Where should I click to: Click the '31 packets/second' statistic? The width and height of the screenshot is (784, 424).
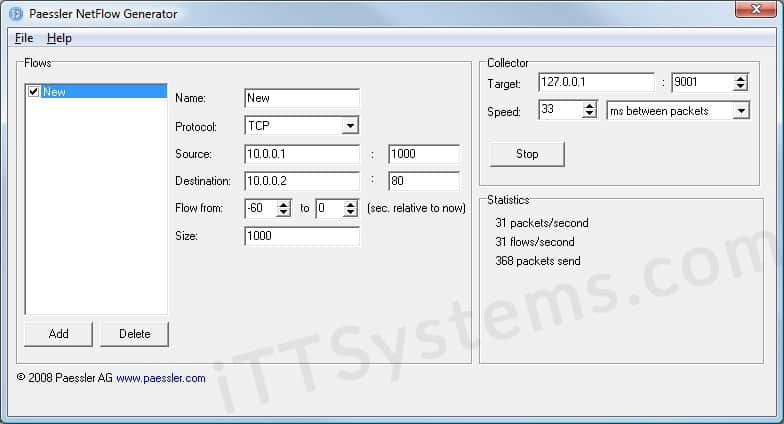542,223
